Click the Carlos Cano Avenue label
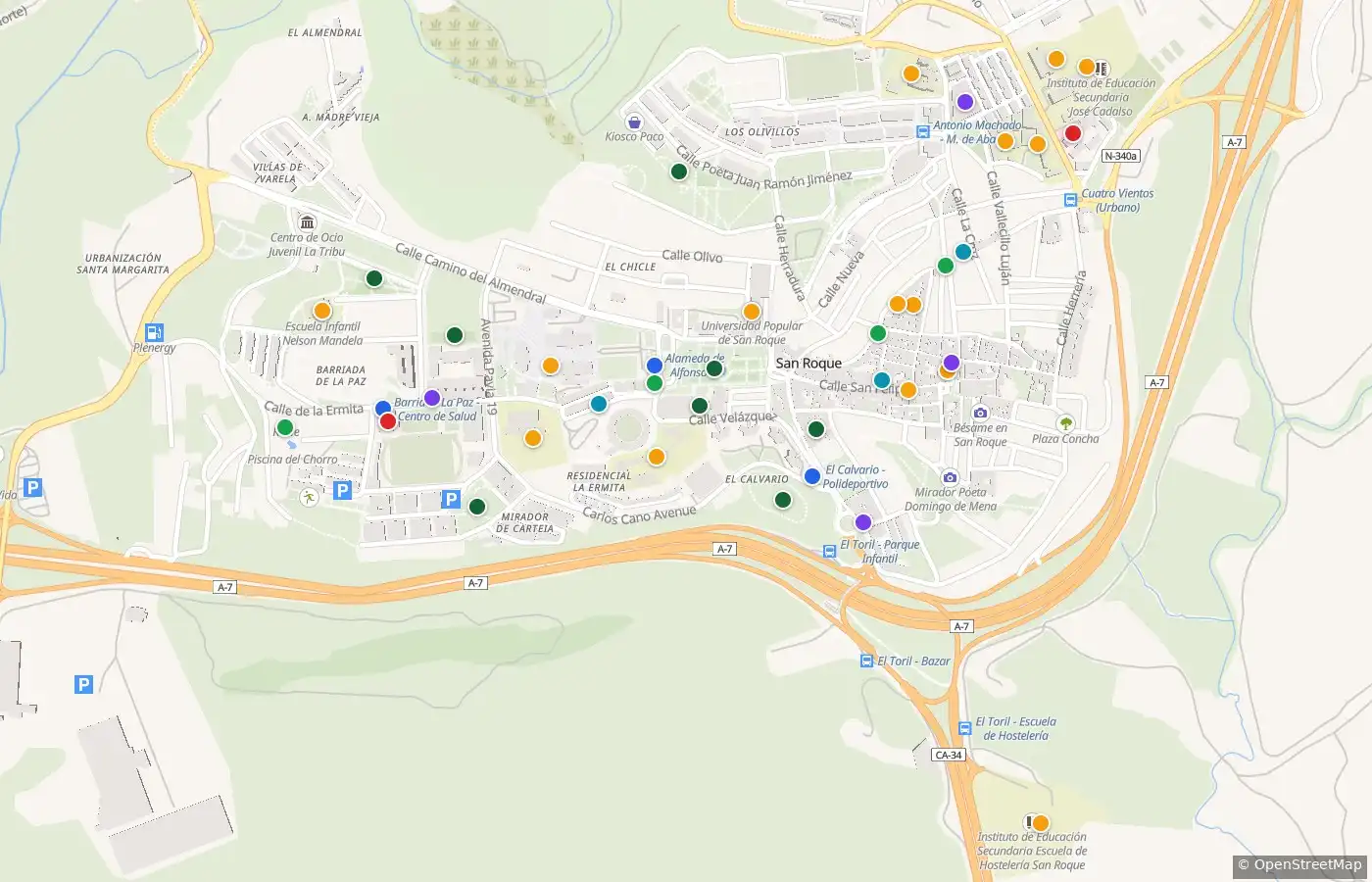The image size is (1372, 882). pyautogui.click(x=639, y=514)
